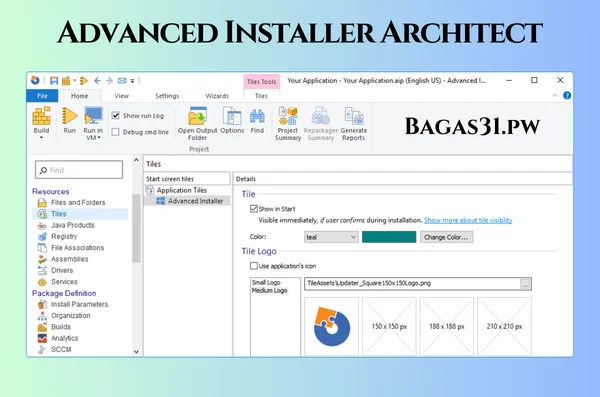This screenshot has width=600, height=397.
Task: Click the help question mark icon
Action: click(x=567, y=95)
